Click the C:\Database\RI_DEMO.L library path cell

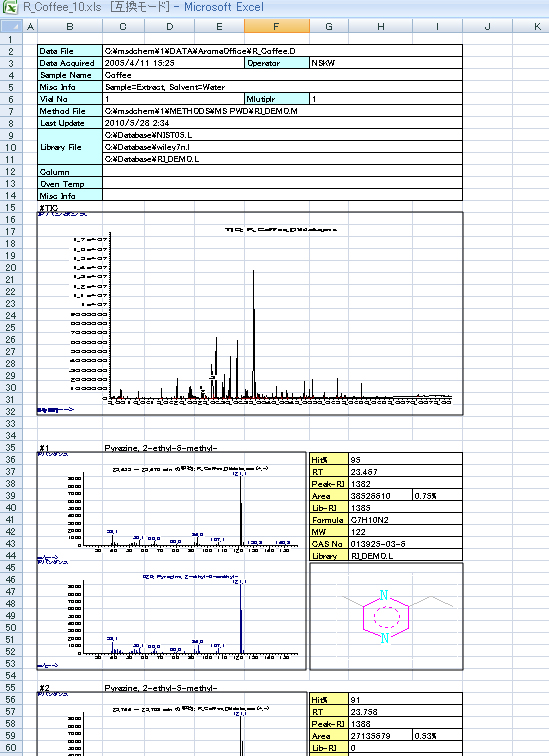pyautogui.click(x=282, y=159)
